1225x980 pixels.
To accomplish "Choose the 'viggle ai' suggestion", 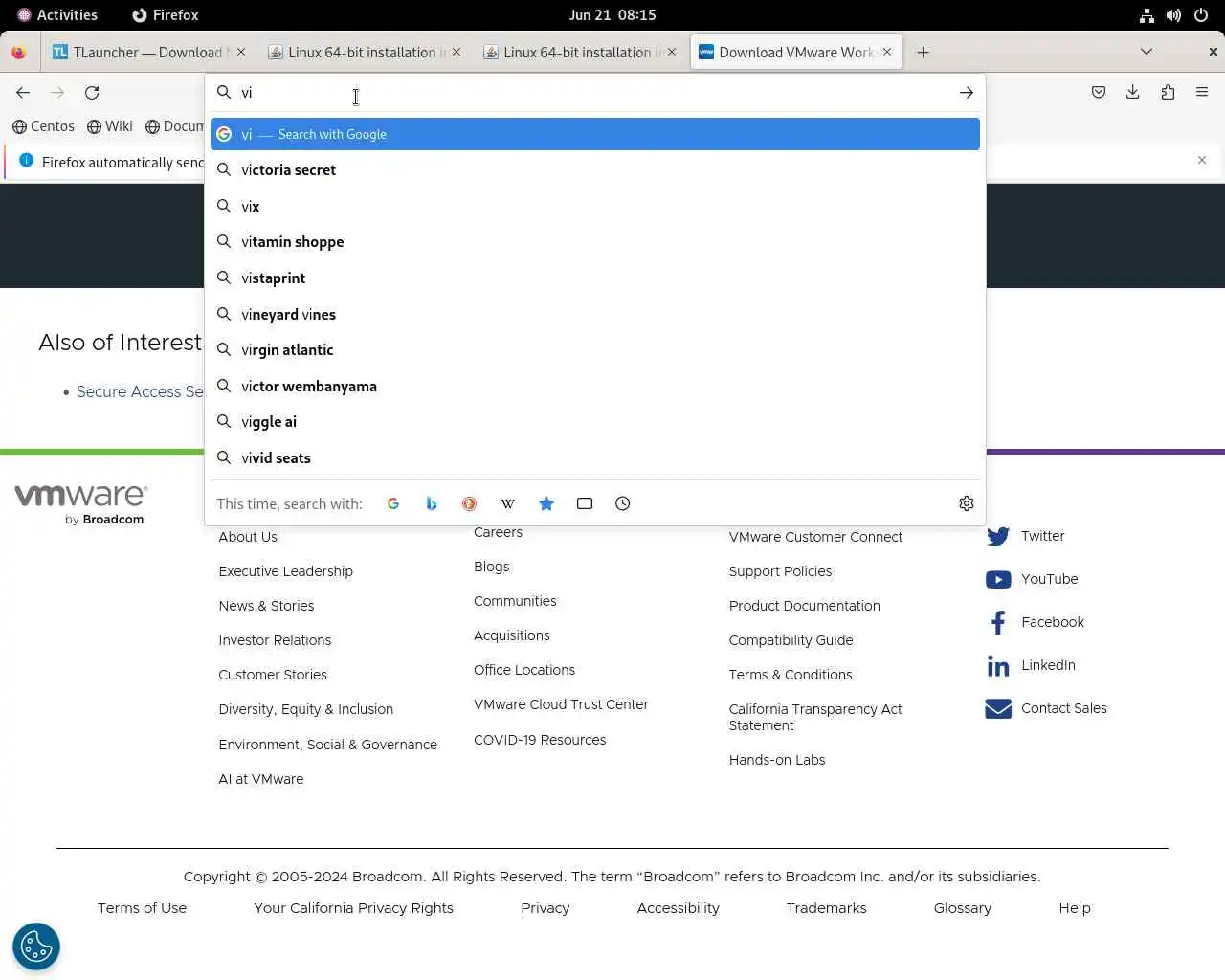I will click(x=595, y=422).
